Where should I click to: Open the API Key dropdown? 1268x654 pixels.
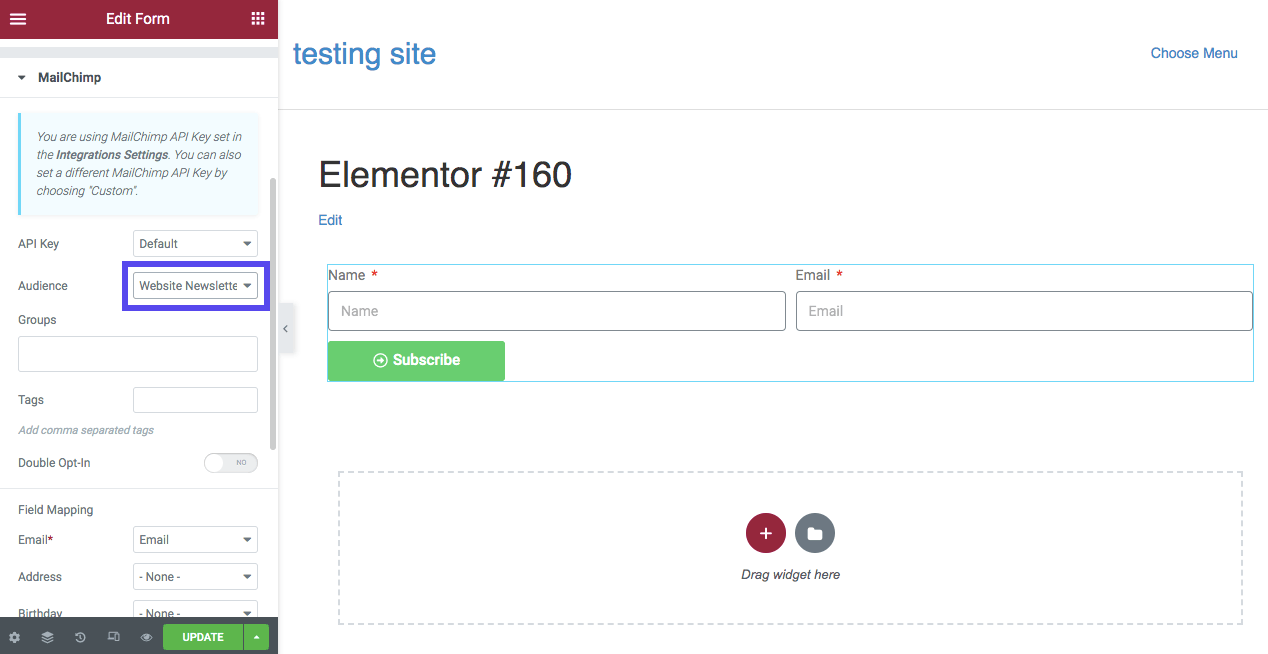[195, 243]
